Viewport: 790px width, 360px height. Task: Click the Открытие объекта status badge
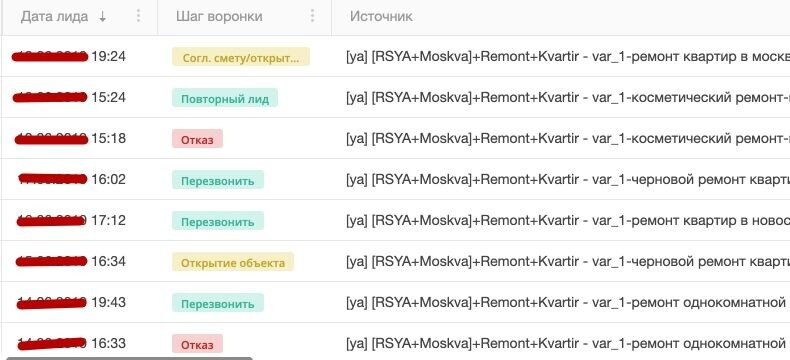(x=233, y=262)
